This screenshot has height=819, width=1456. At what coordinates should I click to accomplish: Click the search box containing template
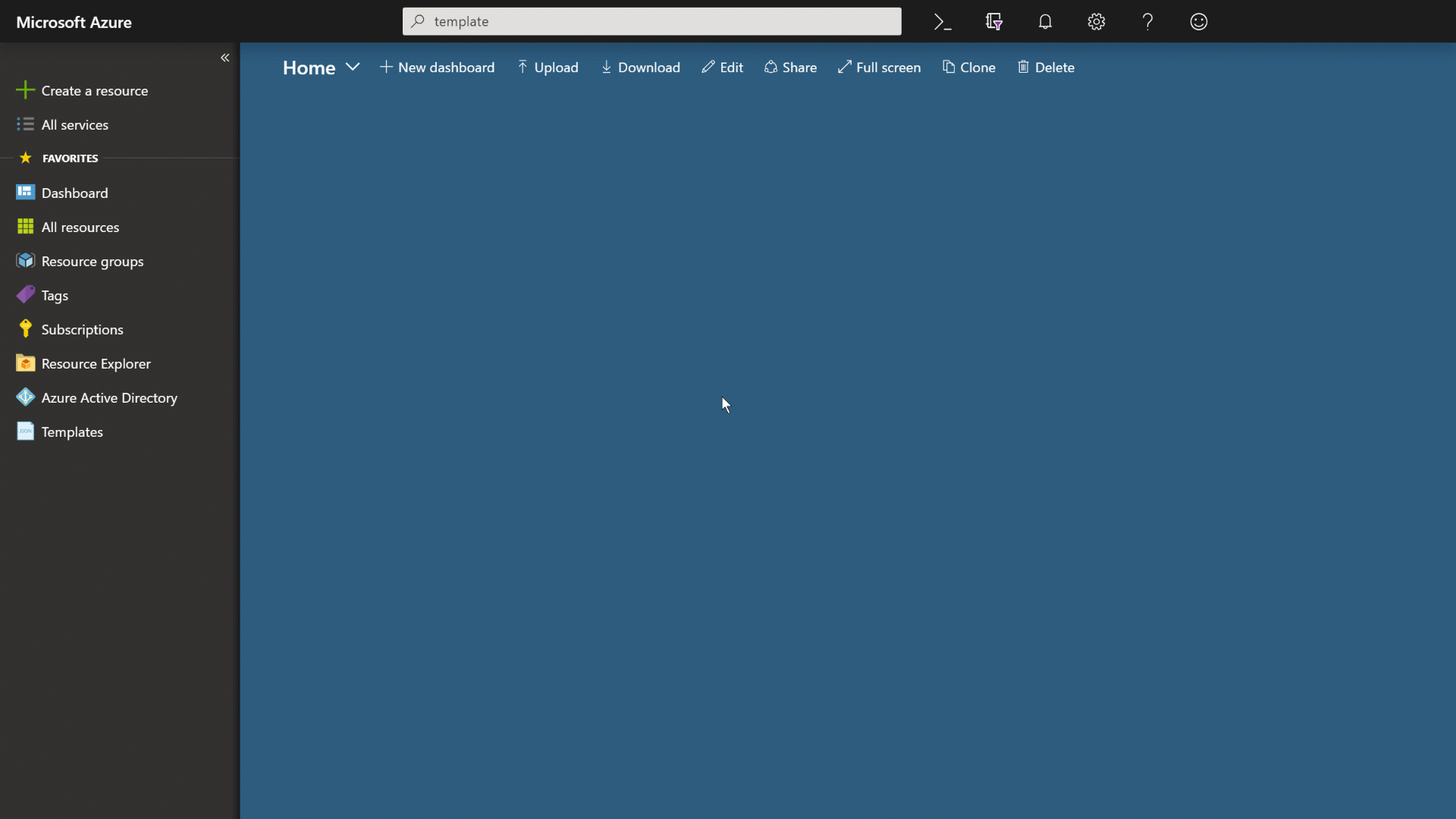[x=652, y=21]
